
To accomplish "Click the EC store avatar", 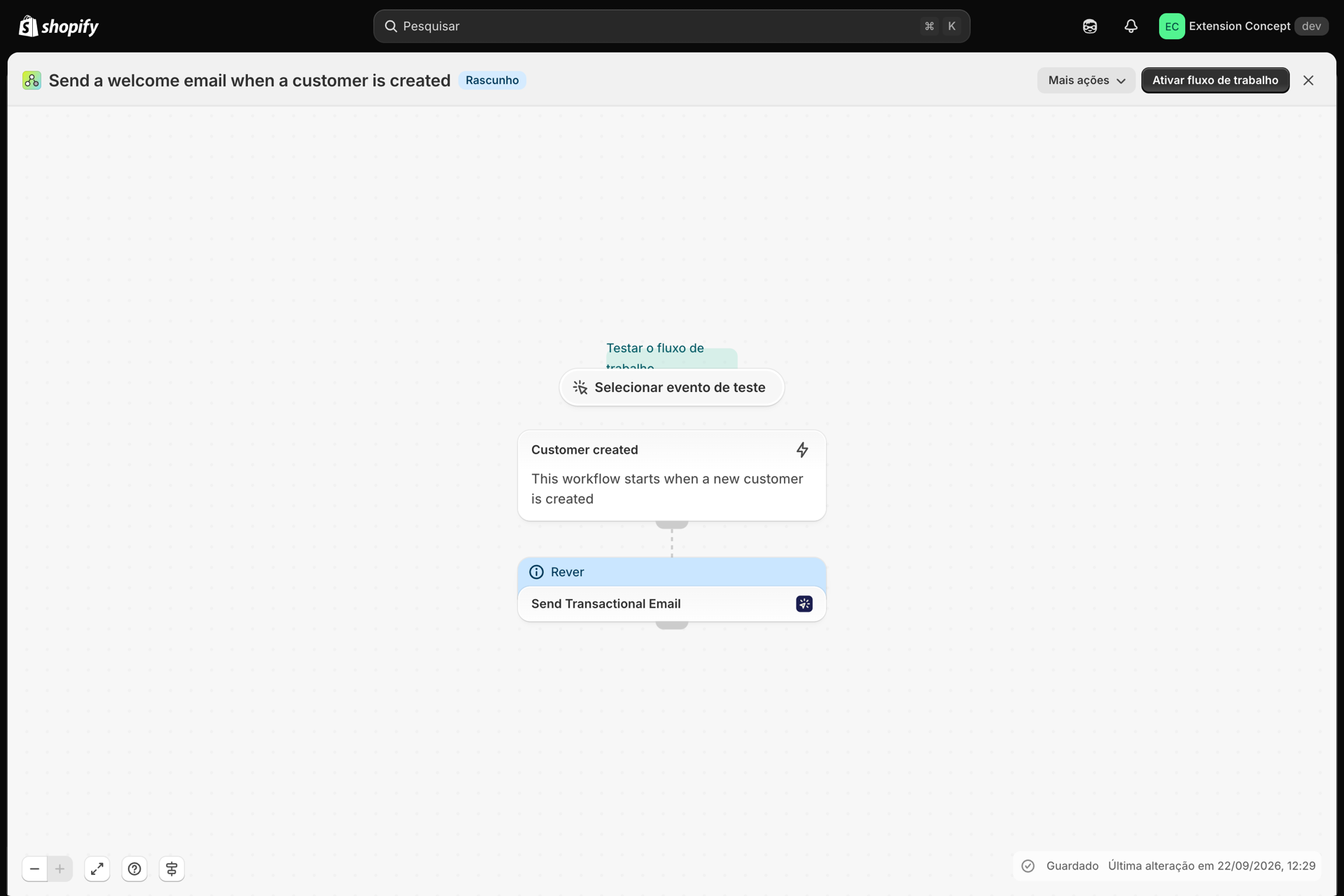I will pyautogui.click(x=1172, y=27).
